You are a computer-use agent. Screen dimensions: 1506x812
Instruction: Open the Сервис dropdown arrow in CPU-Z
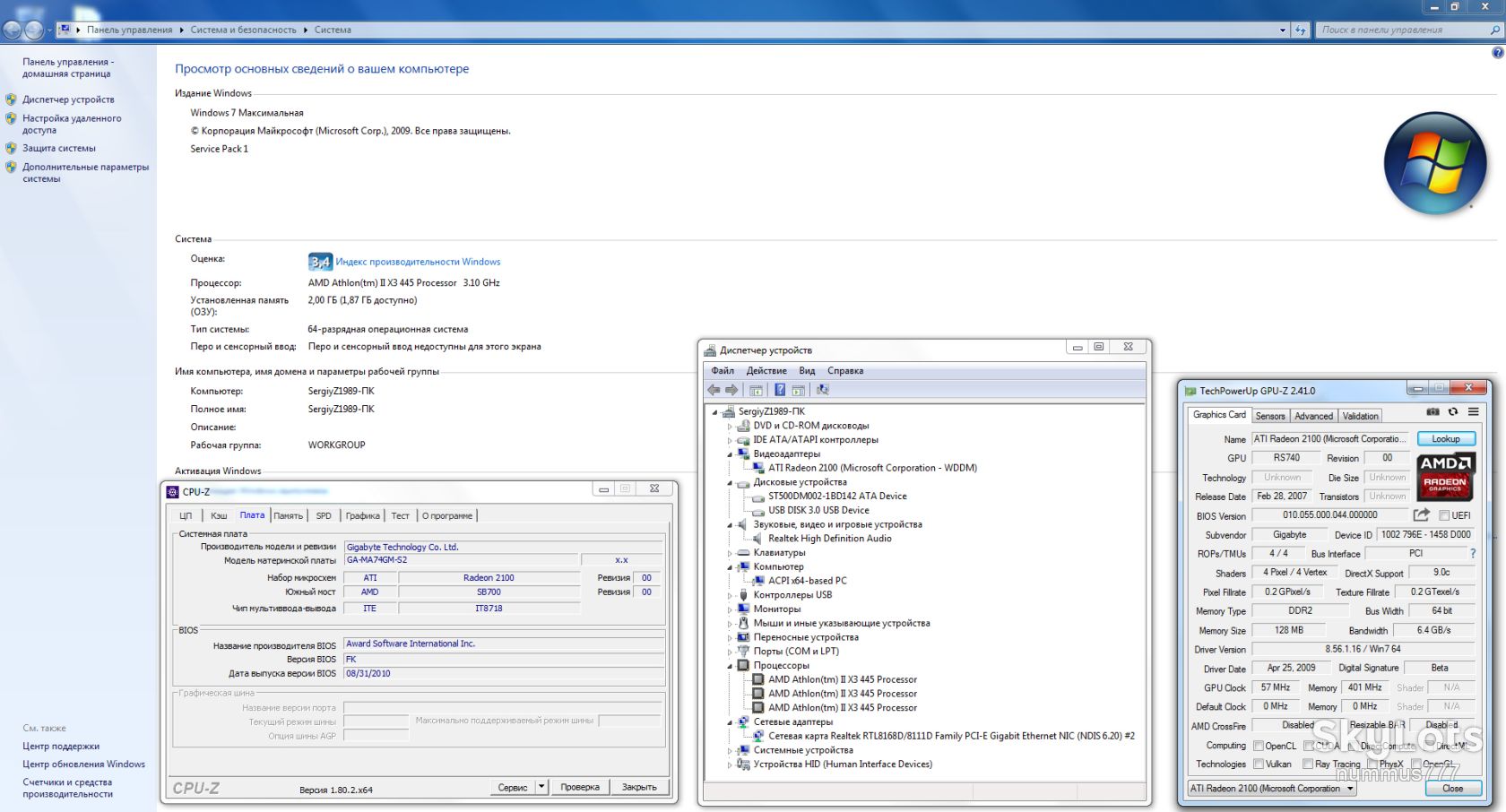pos(541,787)
